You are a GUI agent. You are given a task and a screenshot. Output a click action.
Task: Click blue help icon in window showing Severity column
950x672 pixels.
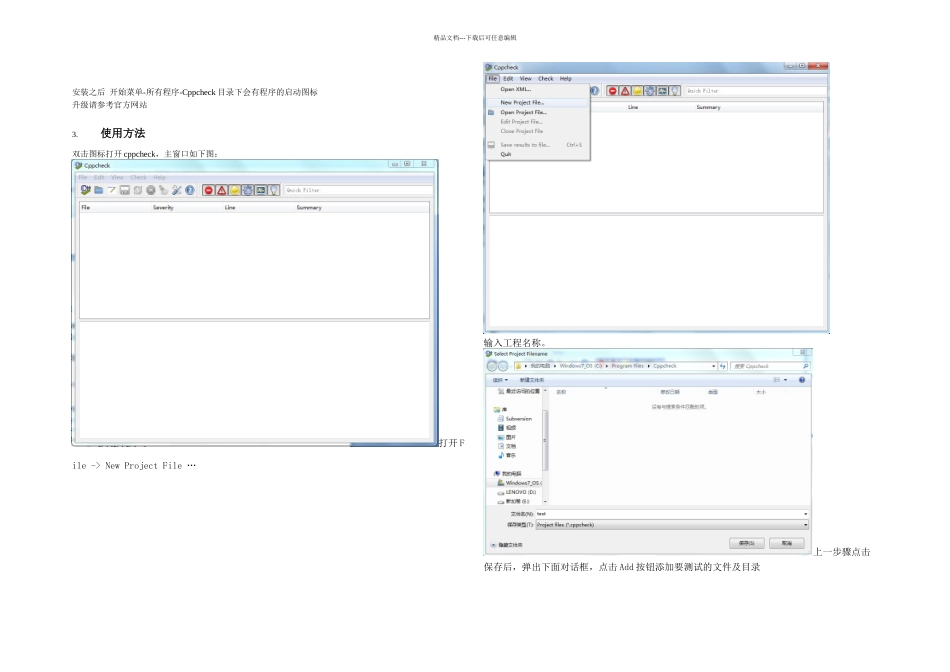(190, 190)
